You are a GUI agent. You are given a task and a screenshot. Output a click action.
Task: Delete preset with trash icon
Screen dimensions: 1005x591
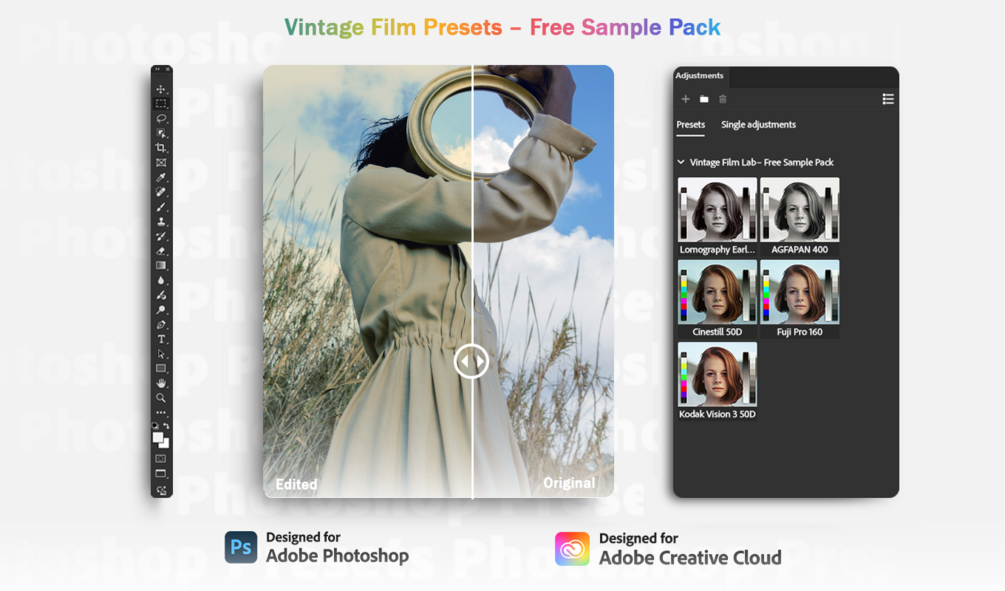pos(723,99)
